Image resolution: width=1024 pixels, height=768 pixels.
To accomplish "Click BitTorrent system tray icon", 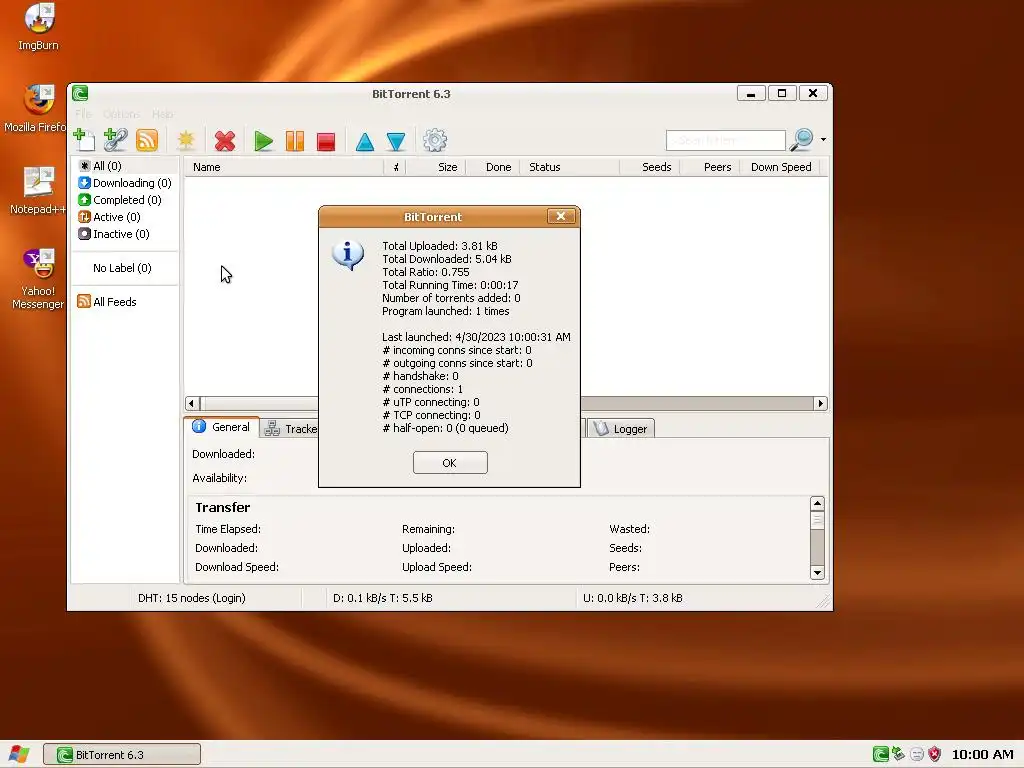I will click(x=880, y=754).
